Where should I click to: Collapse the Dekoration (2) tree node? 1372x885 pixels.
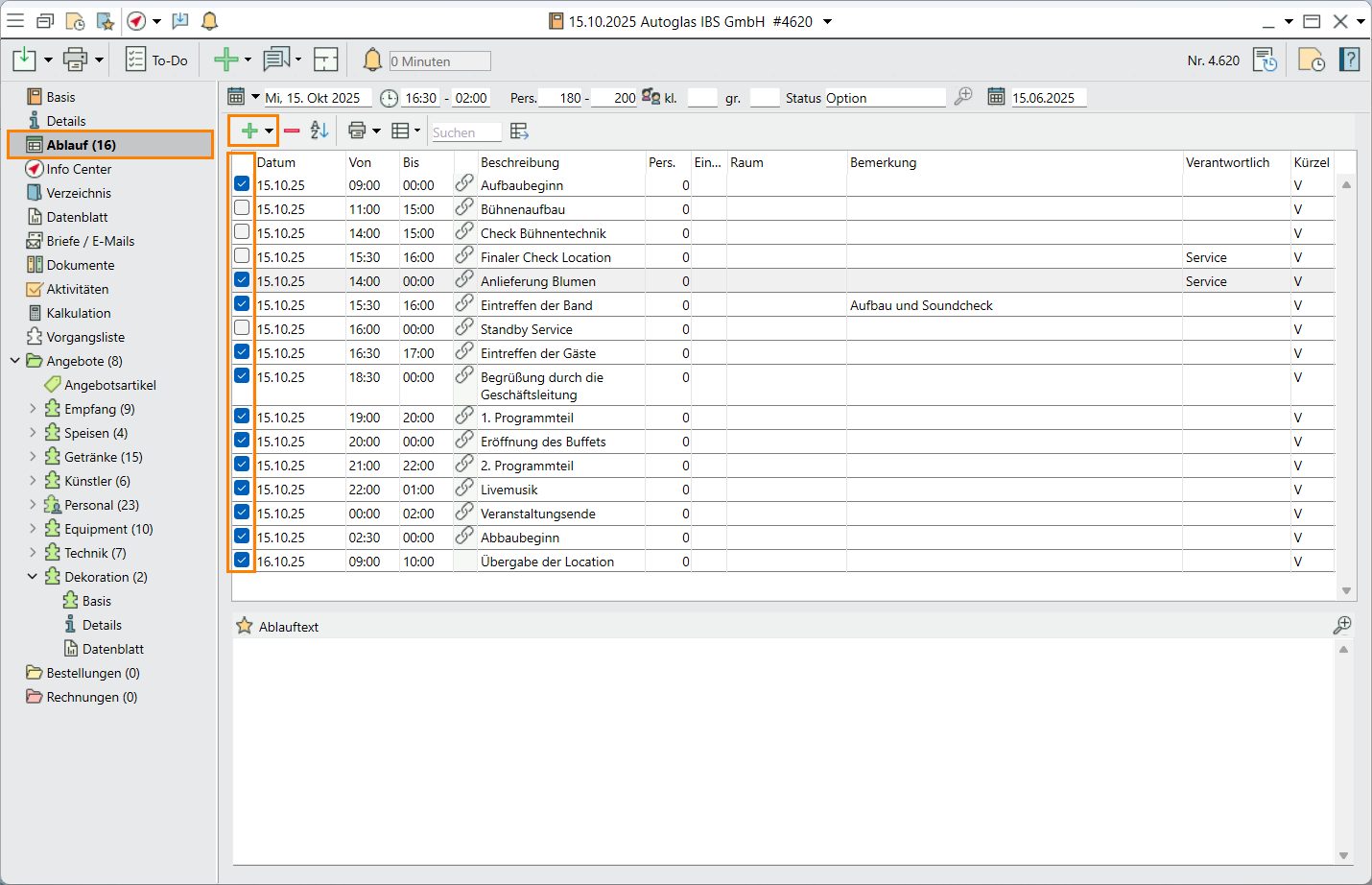click(33, 577)
